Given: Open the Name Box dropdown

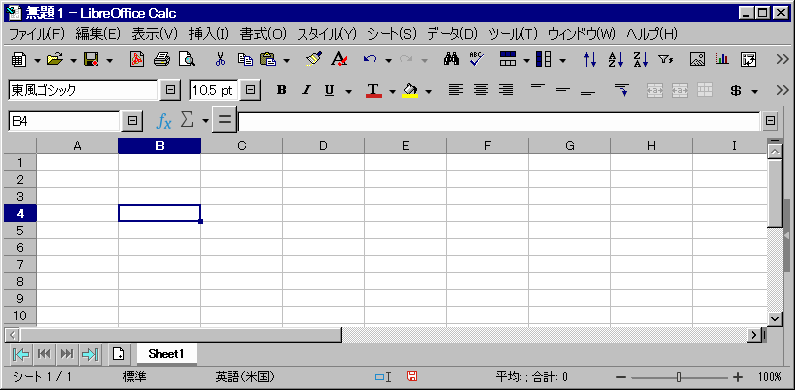Looking at the screenshot, I should coord(133,121).
